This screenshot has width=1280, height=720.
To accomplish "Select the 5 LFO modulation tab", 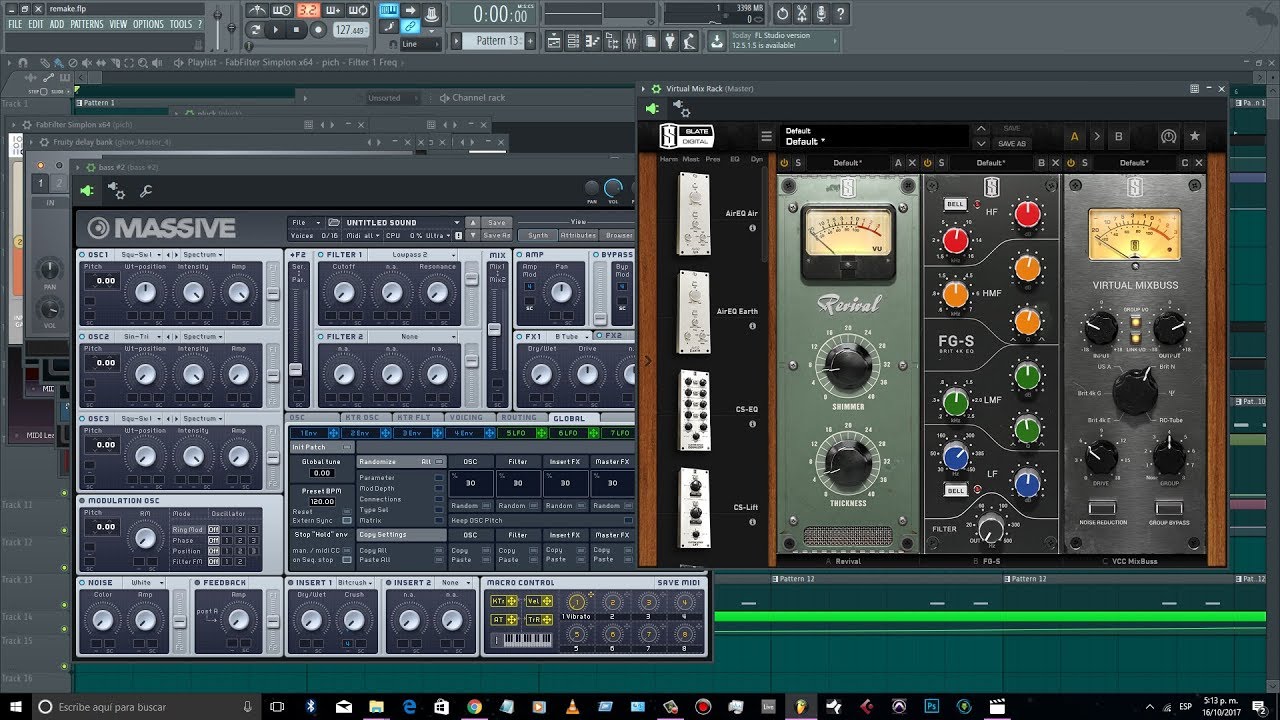I will [x=523, y=433].
